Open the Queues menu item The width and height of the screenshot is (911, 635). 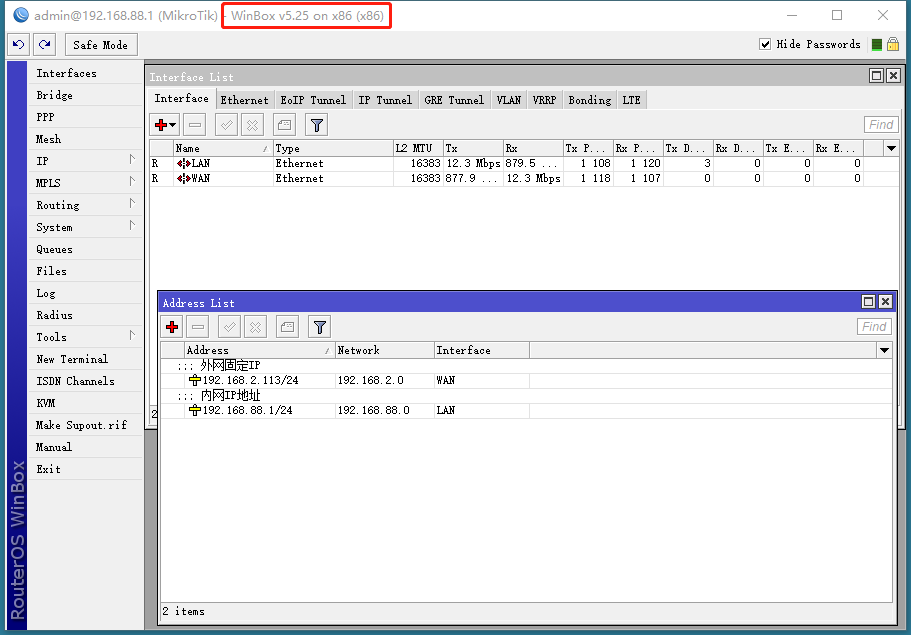pyautogui.click(x=85, y=250)
